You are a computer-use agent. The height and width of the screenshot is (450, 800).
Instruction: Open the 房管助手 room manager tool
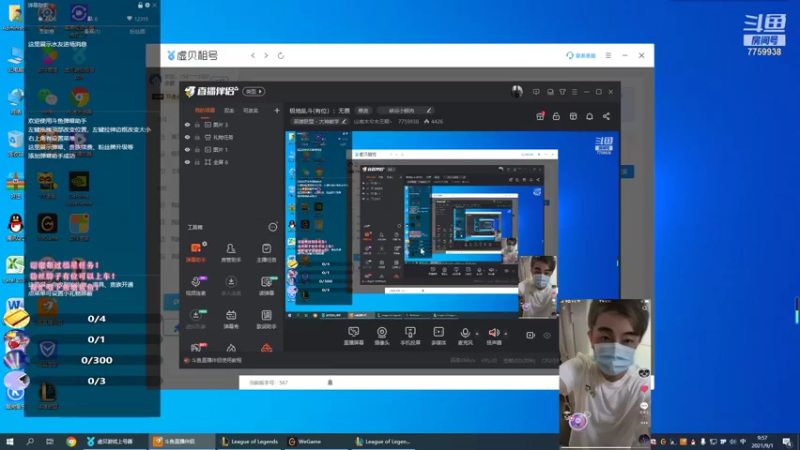tap(231, 253)
